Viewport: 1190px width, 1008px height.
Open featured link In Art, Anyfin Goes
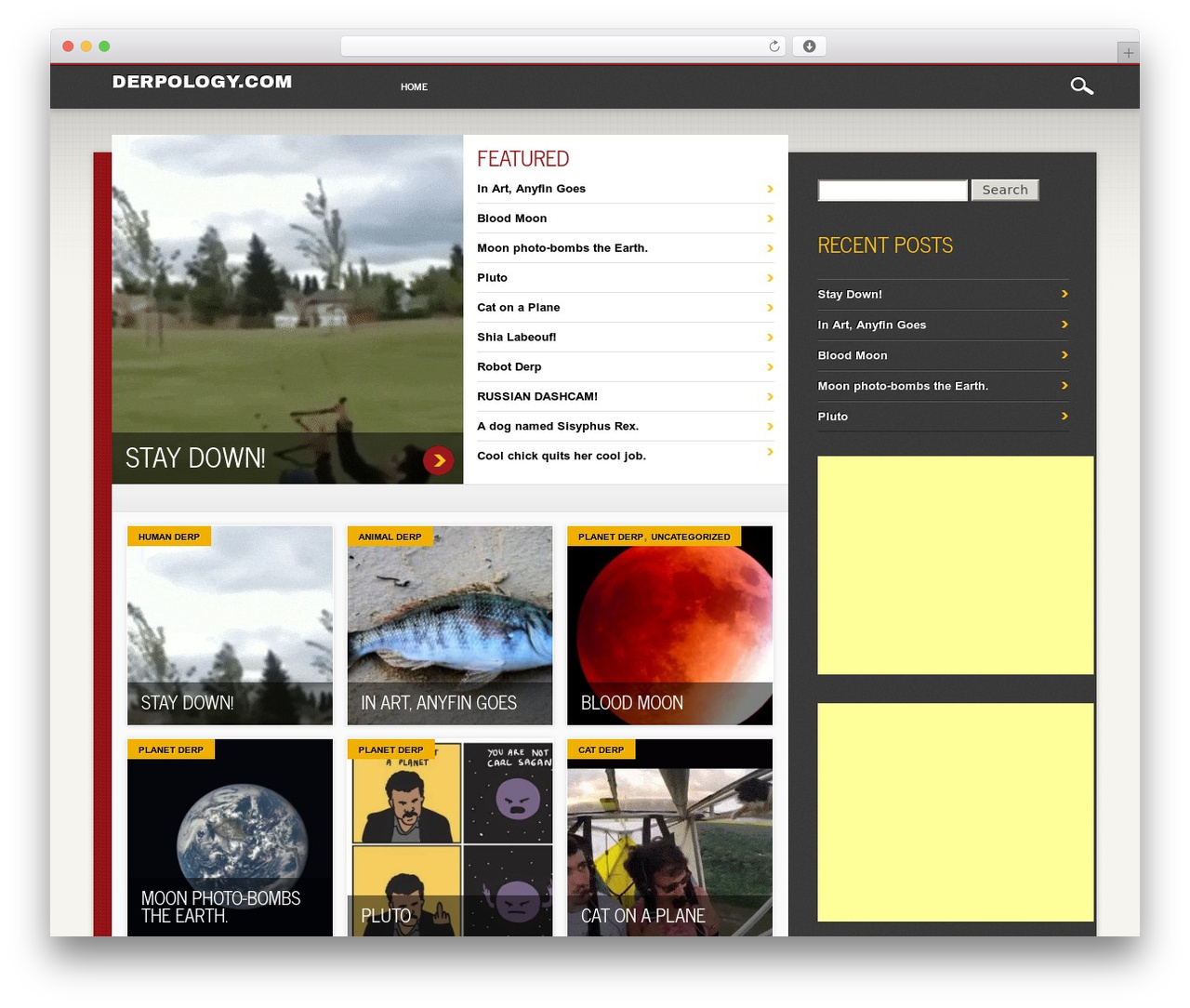point(531,189)
